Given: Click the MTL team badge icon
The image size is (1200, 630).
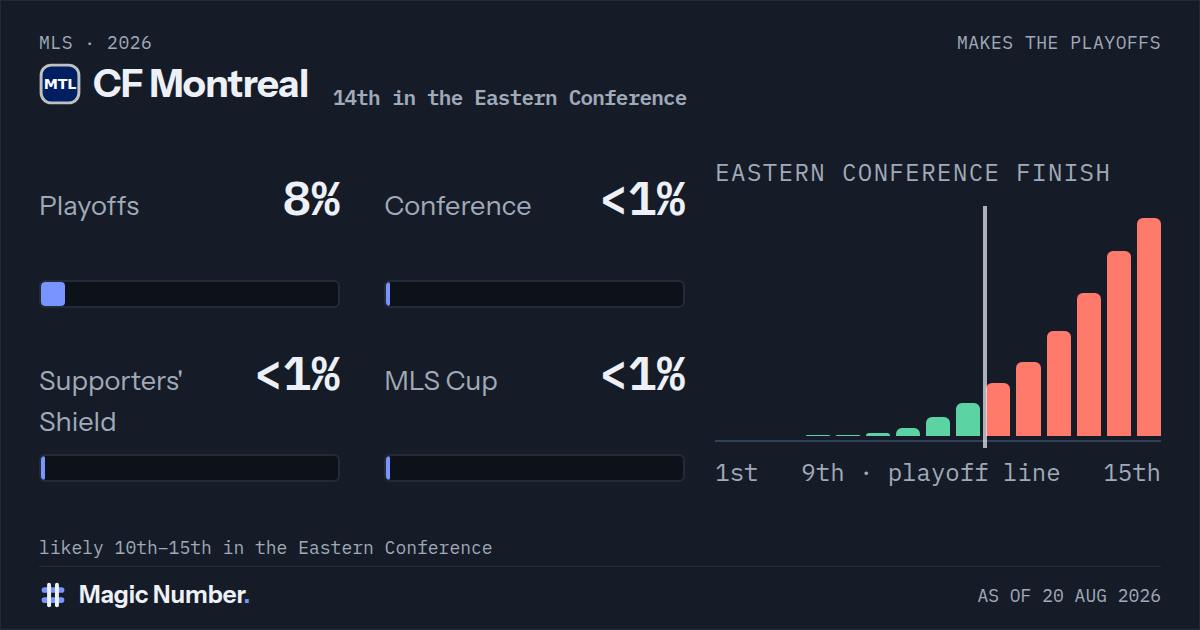Looking at the screenshot, I should click(60, 84).
